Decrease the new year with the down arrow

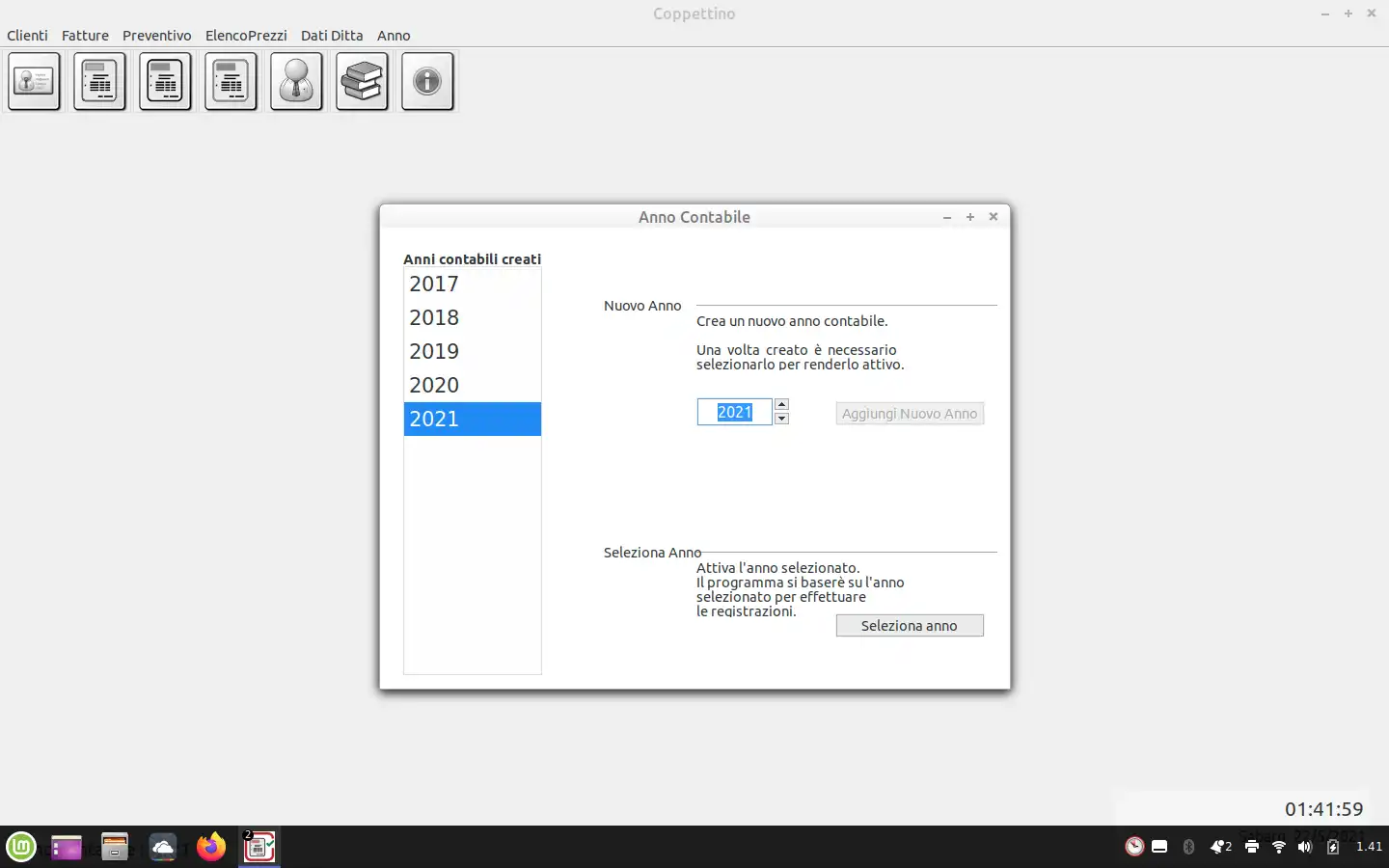[x=782, y=419]
